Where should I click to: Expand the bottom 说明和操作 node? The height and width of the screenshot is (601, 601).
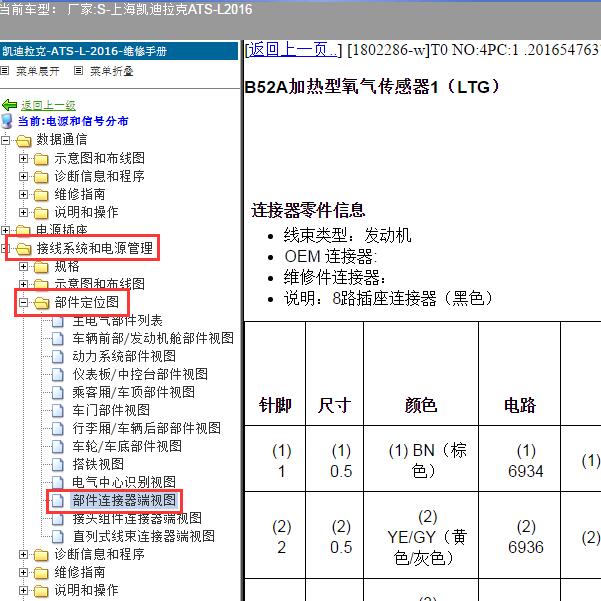click(x=23, y=590)
